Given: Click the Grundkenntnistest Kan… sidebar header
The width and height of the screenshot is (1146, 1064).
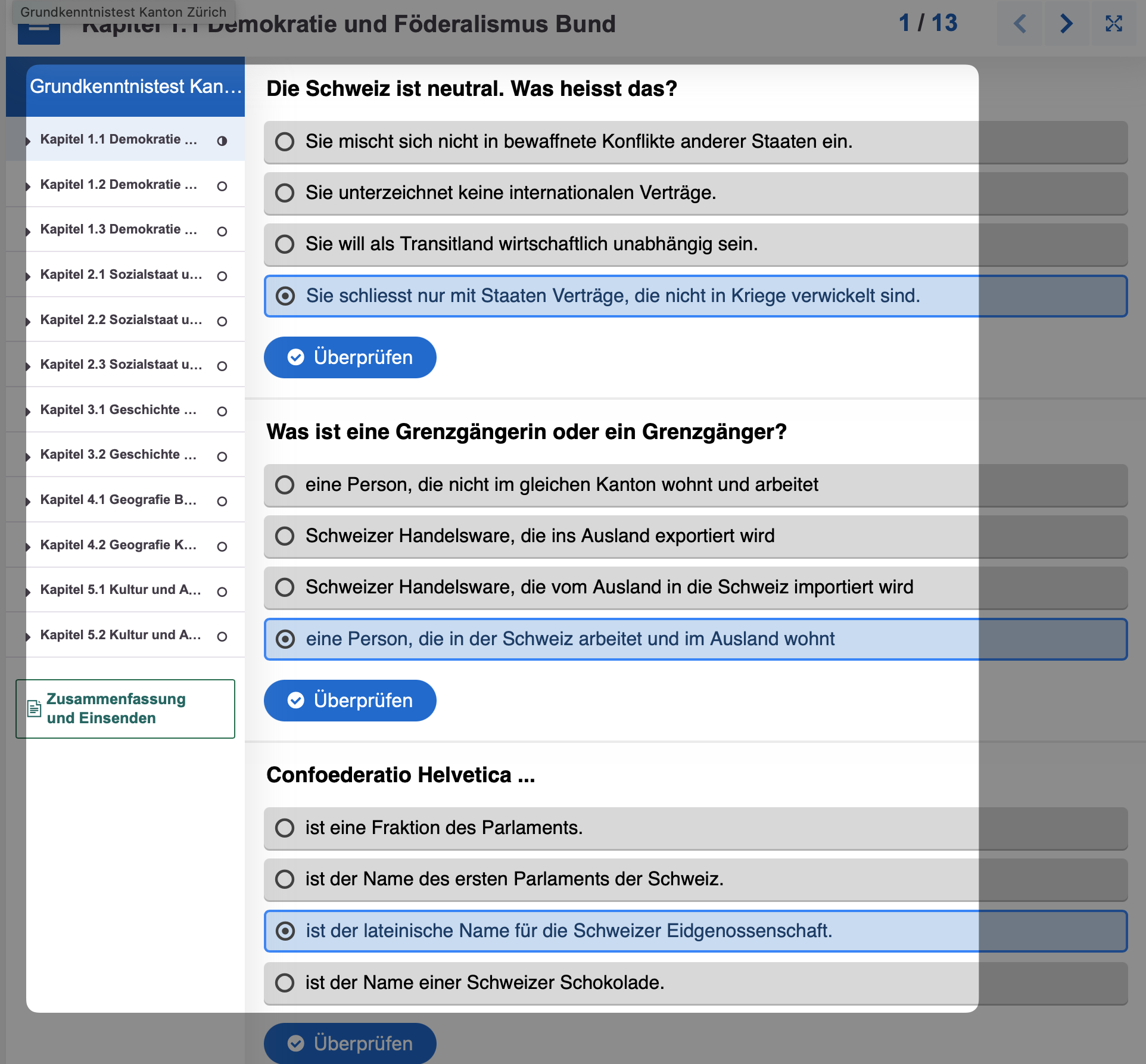Looking at the screenshot, I should [x=135, y=87].
